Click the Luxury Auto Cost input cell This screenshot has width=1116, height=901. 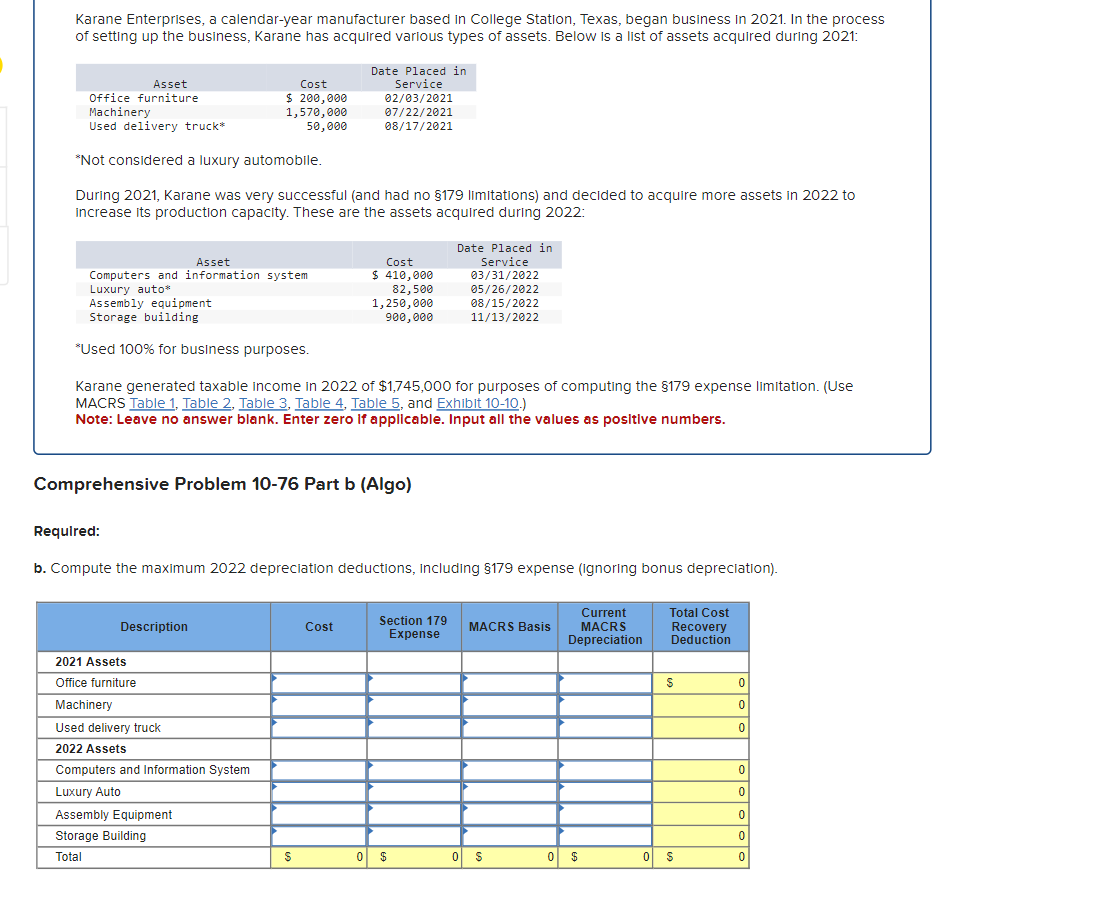pyautogui.click(x=319, y=792)
